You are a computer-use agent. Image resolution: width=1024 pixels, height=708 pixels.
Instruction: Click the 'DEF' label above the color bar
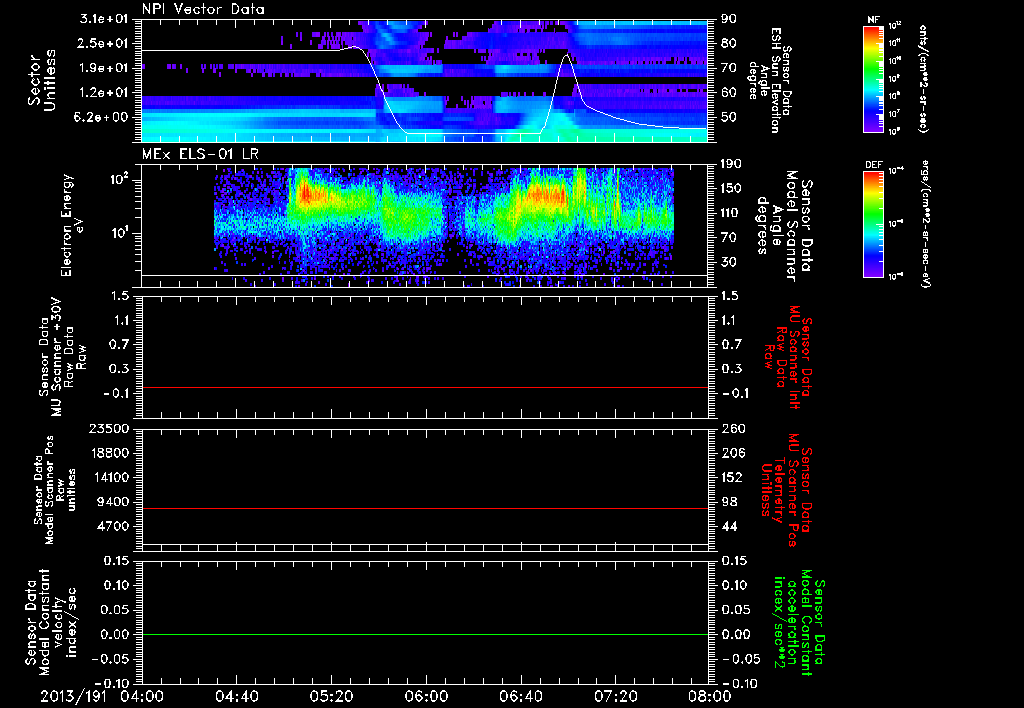(x=873, y=165)
